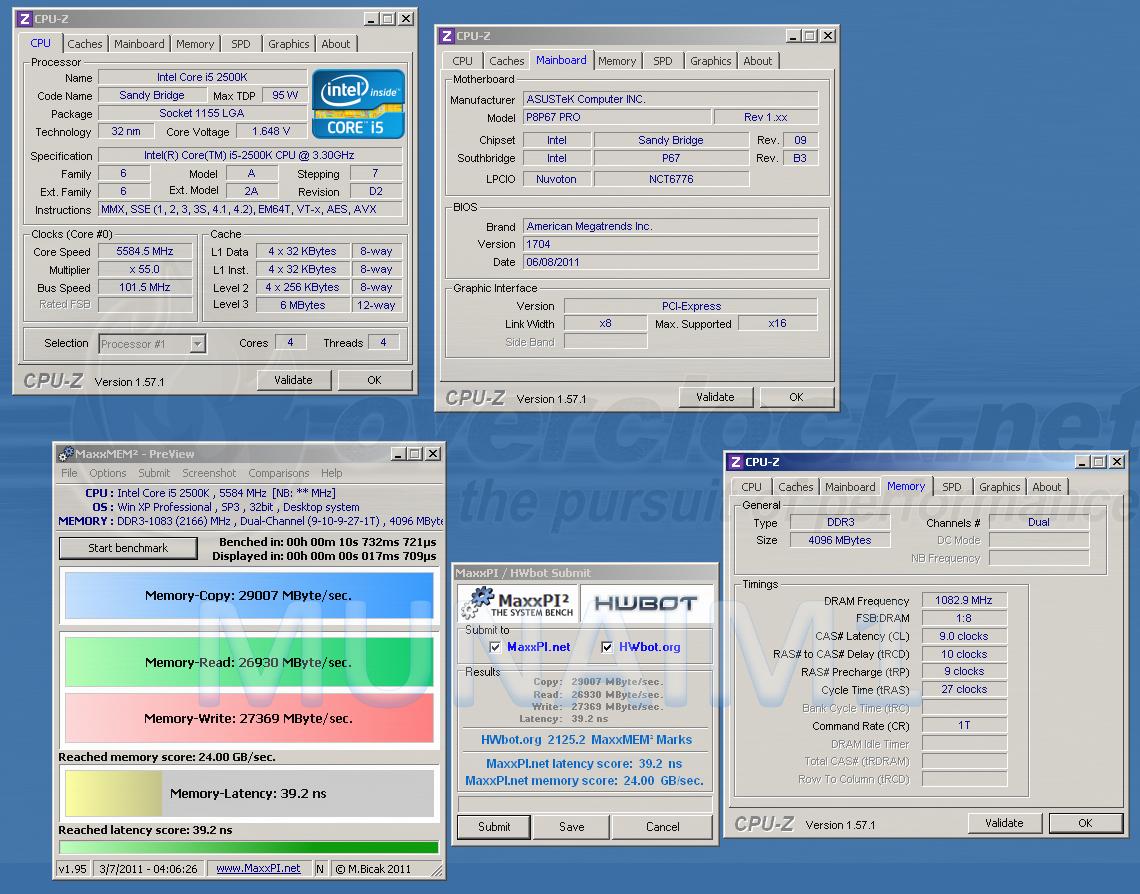Click OK in Mainboard window
Image resolution: width=1140 pixels, height=894 pixels.
(x=797, y=398)
